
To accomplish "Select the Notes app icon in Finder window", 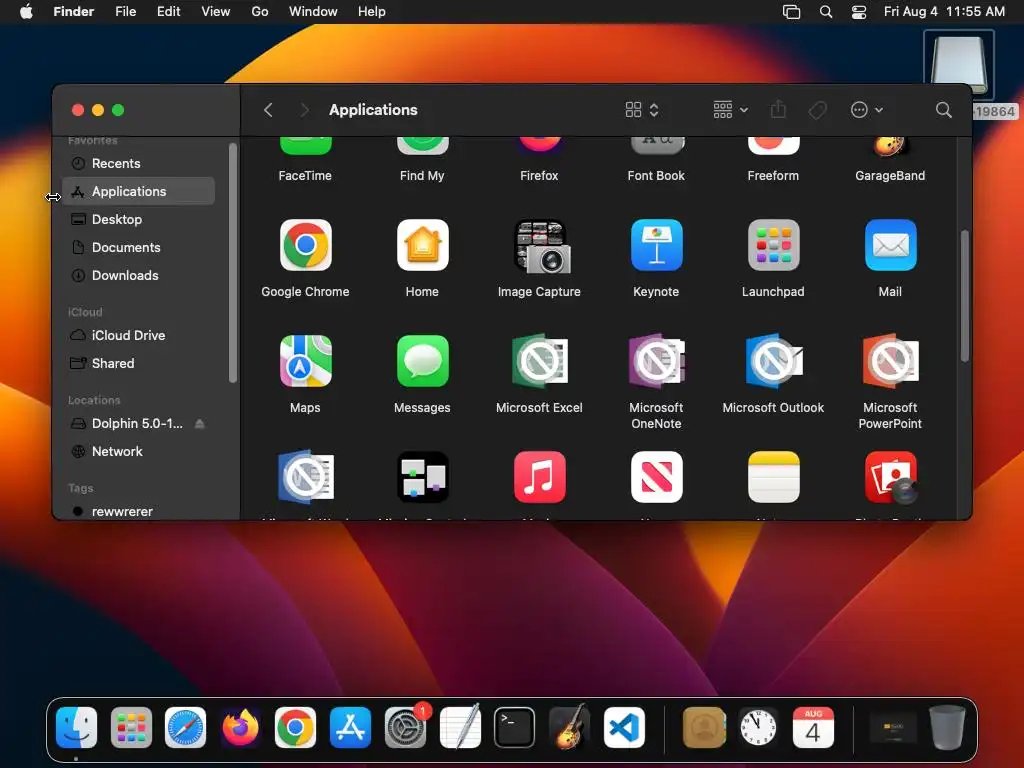I will point(773,477).
